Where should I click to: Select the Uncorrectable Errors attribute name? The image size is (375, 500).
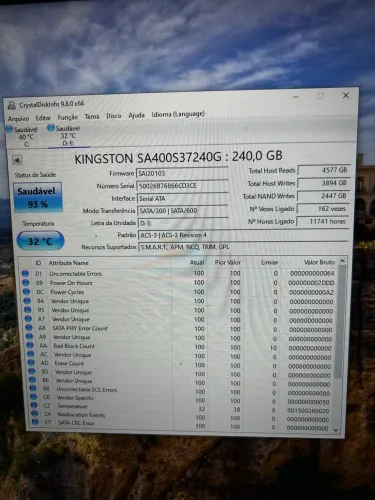(x=75, y=274)
